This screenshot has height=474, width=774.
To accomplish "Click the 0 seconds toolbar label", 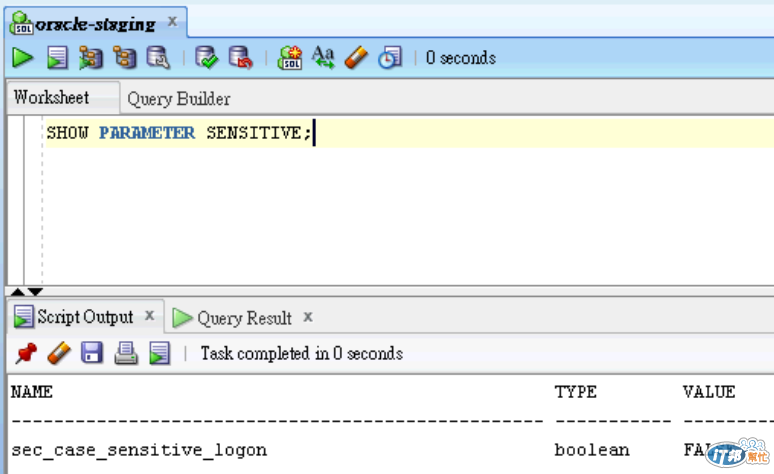I will tap(461, 58).
